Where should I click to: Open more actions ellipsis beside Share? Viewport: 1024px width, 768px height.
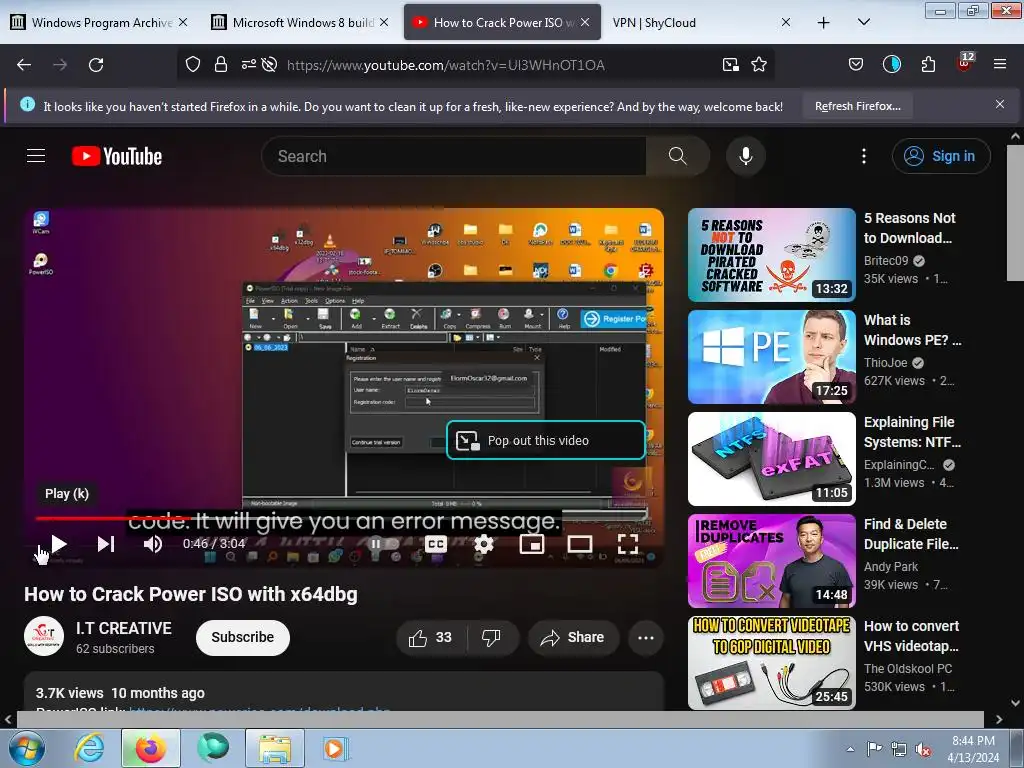(646, 637)
